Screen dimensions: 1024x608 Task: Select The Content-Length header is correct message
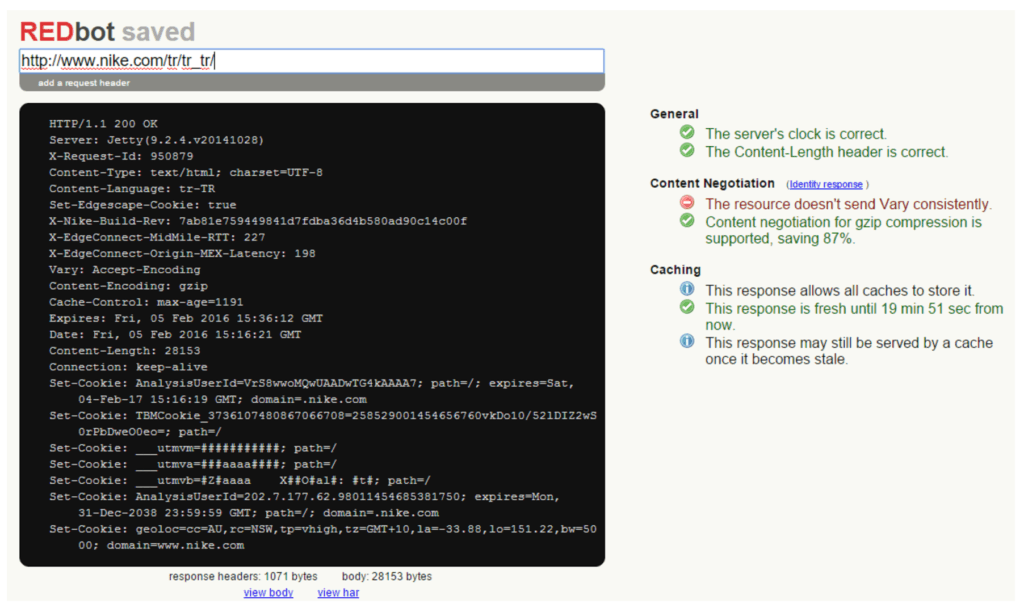827,152
